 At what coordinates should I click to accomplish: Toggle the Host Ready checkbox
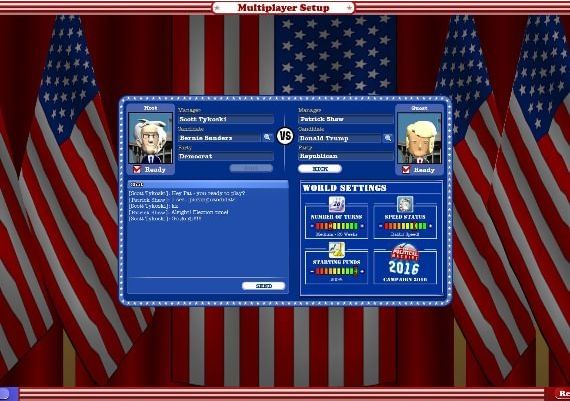(x=137, y=169)
